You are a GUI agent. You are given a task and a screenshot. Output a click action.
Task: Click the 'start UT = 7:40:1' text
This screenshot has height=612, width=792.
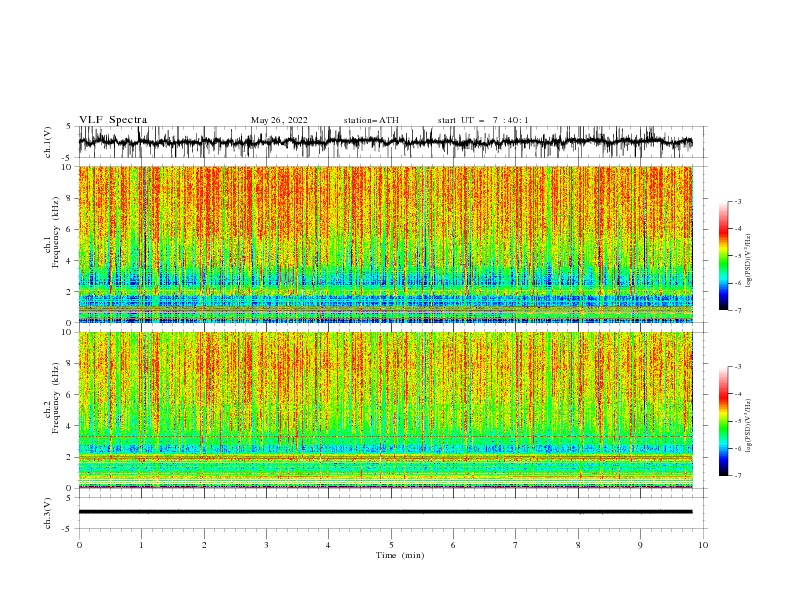(x=483, y=120)
